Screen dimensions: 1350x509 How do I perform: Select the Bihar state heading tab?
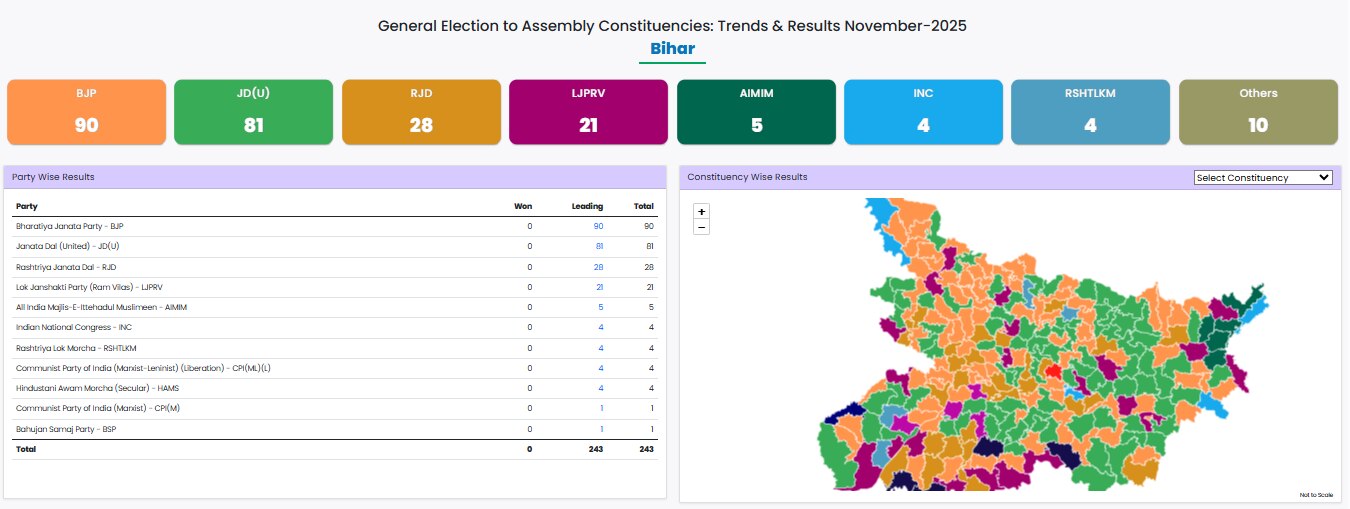point(672,49)
